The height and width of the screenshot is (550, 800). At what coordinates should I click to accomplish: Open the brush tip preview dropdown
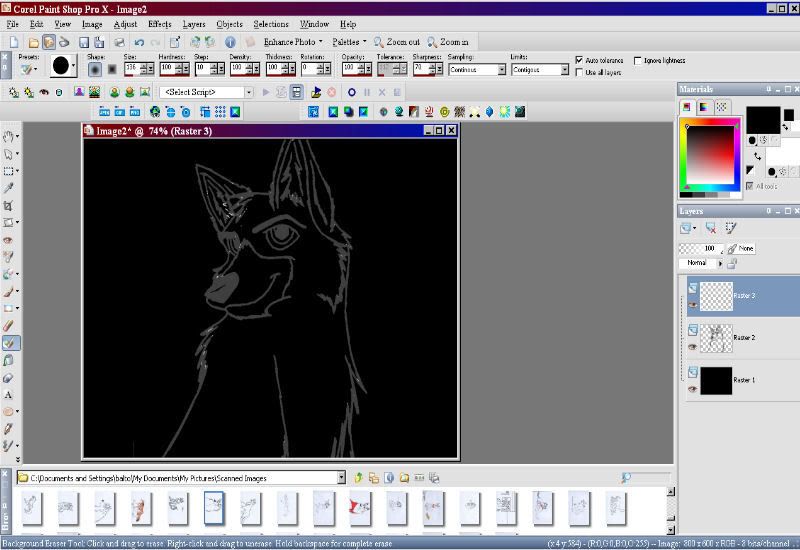coord(74,66)
